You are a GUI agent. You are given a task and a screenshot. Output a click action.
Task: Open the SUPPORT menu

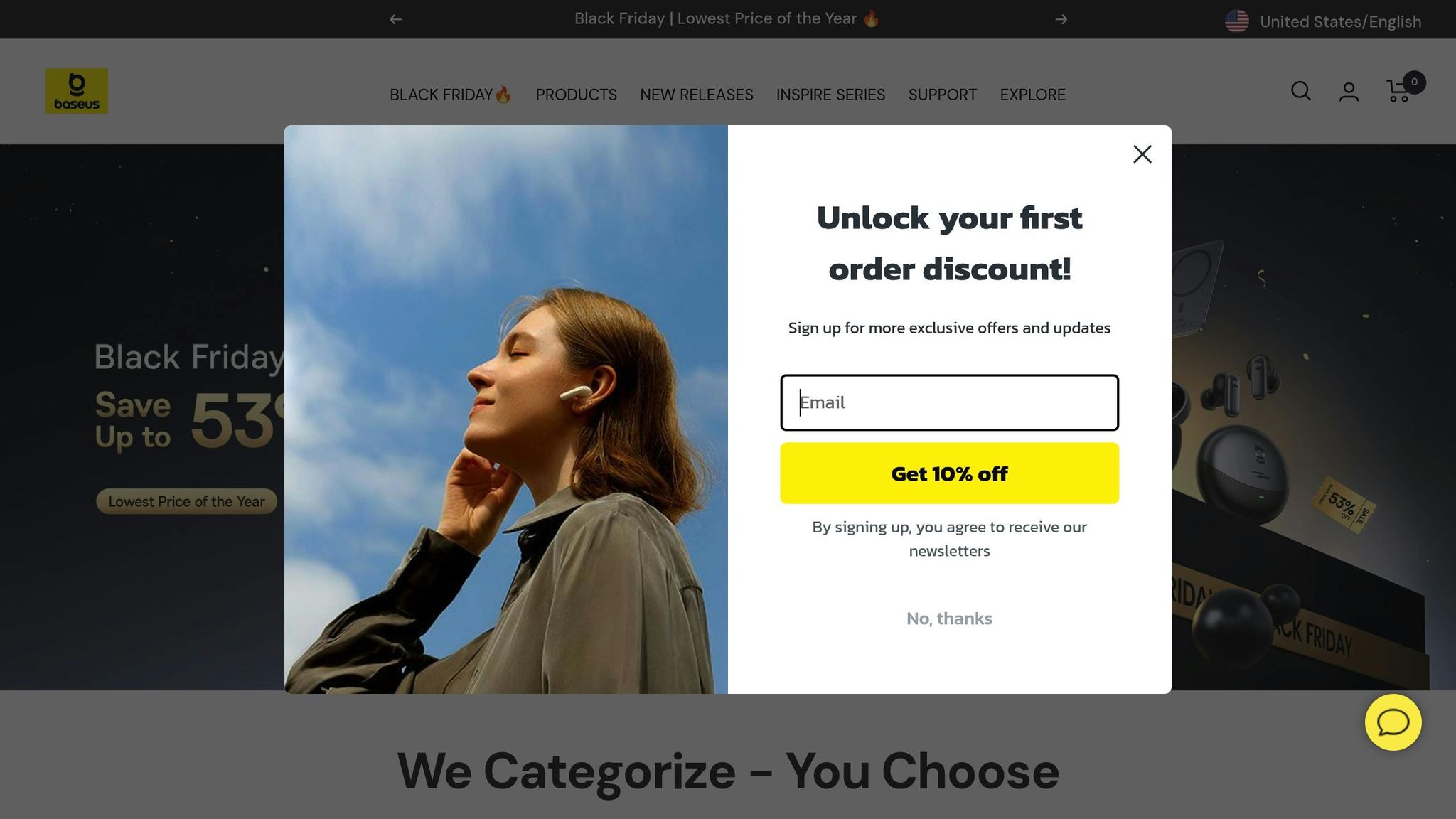point(942,95)
